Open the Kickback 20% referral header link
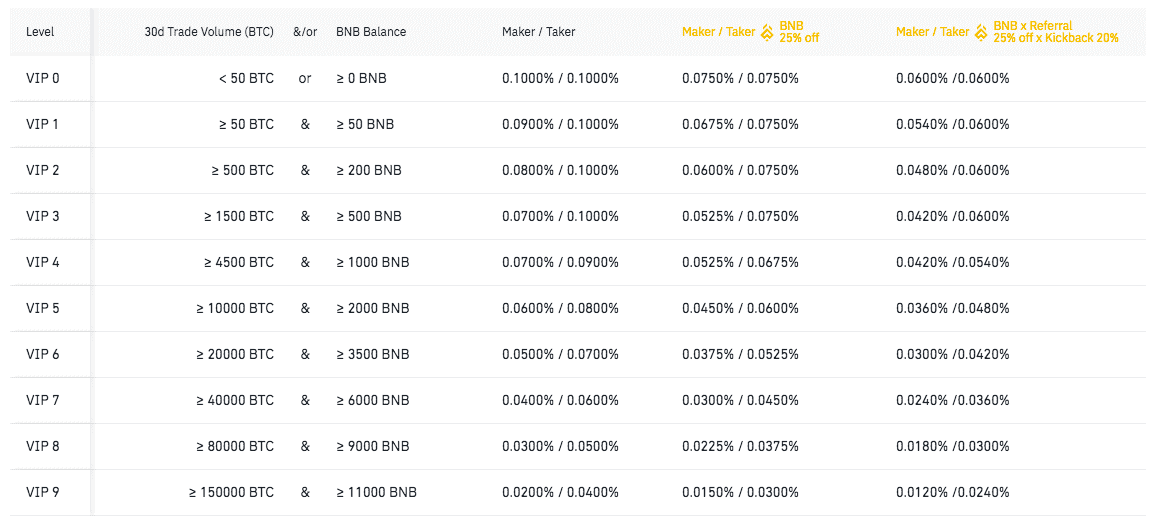Image resolution: width=1154 pixels, height=524 pixels. coord(1056,32)
